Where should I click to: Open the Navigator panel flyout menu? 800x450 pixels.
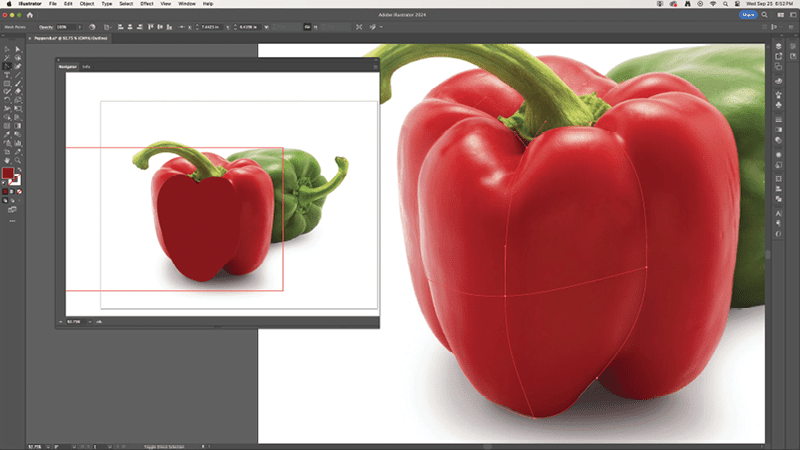pos(376,67)
